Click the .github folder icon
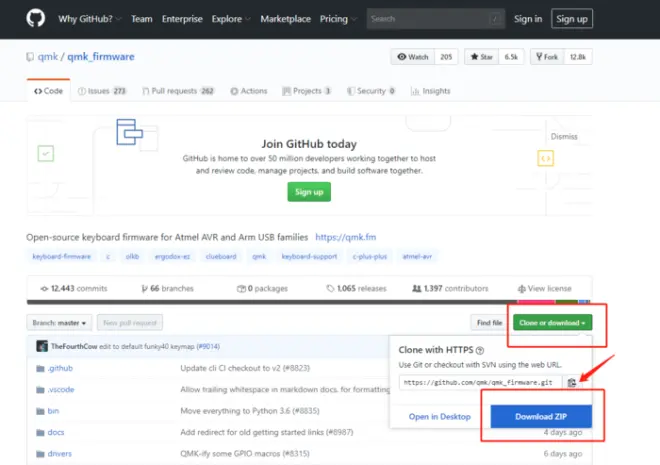 (40, 369)
